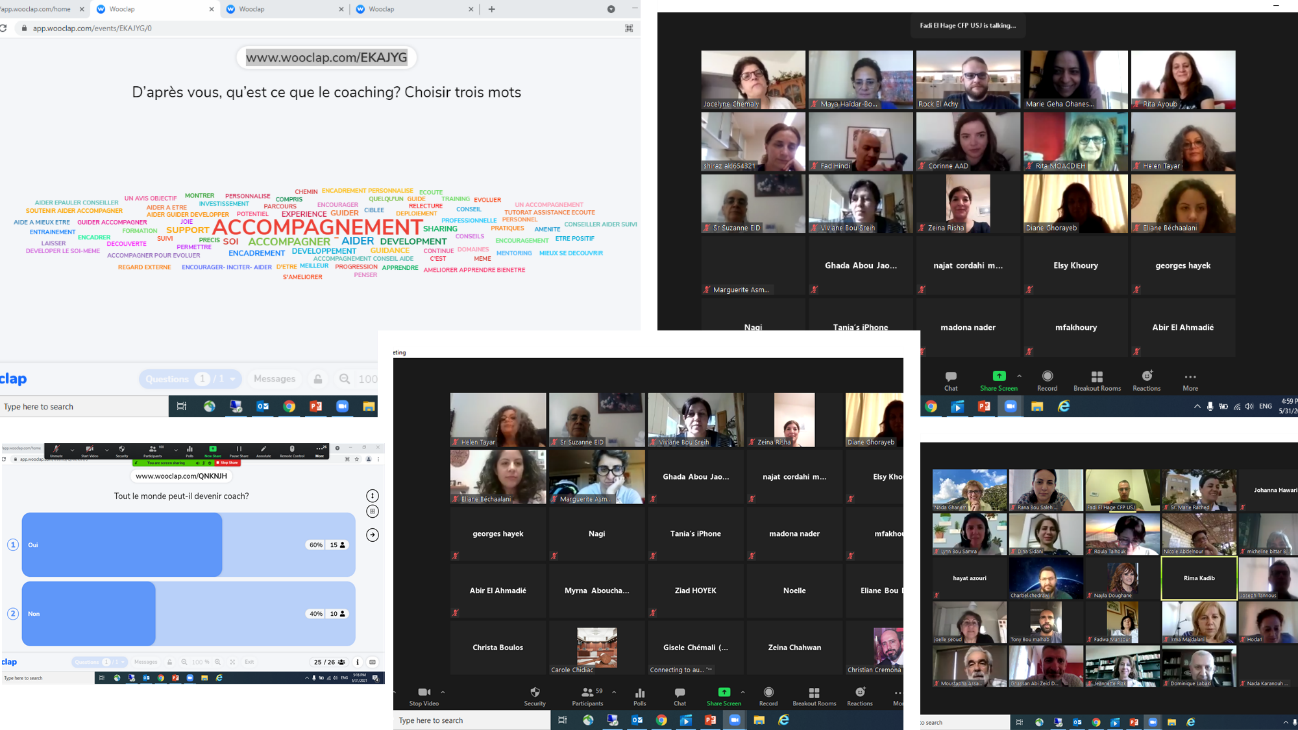This screenshot has width=1298, height=730.
Task: Select Rima Kadib tile in bottom-right Zoom window
Action: coord(1199,578)
